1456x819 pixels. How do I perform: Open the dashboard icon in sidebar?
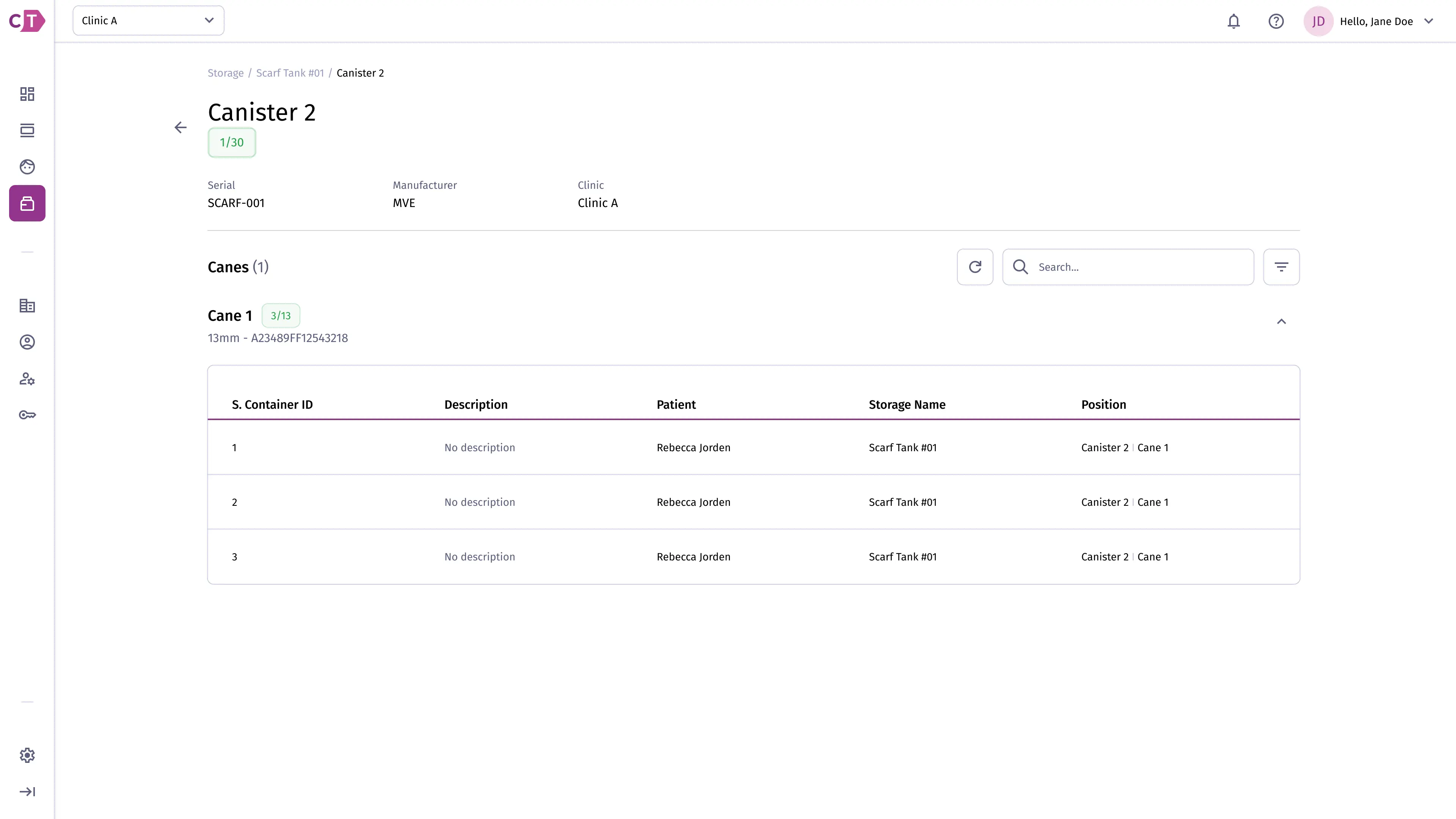(x=27, y=94)
